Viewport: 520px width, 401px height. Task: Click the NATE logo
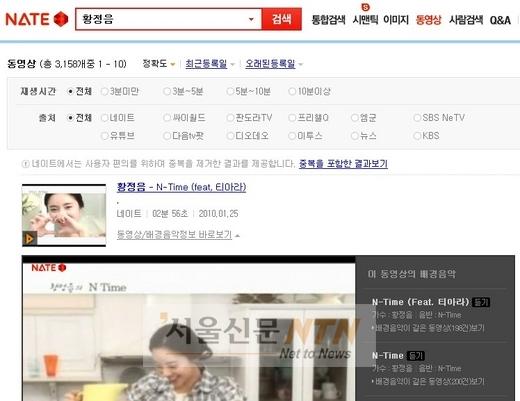tap(37, 19)
